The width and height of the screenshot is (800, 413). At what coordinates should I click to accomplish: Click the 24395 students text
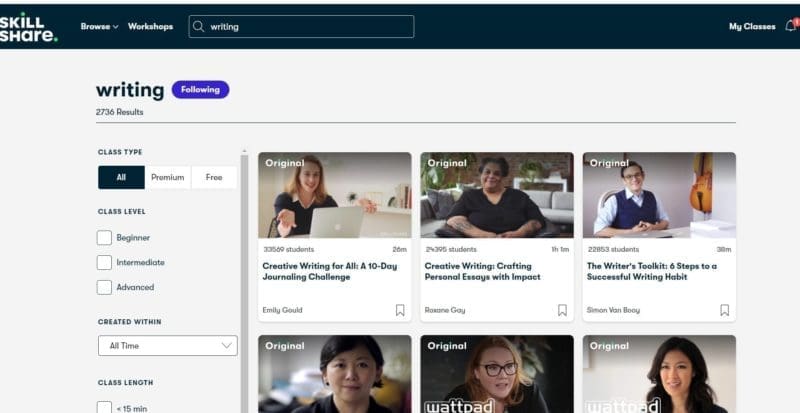click(451, 250)
